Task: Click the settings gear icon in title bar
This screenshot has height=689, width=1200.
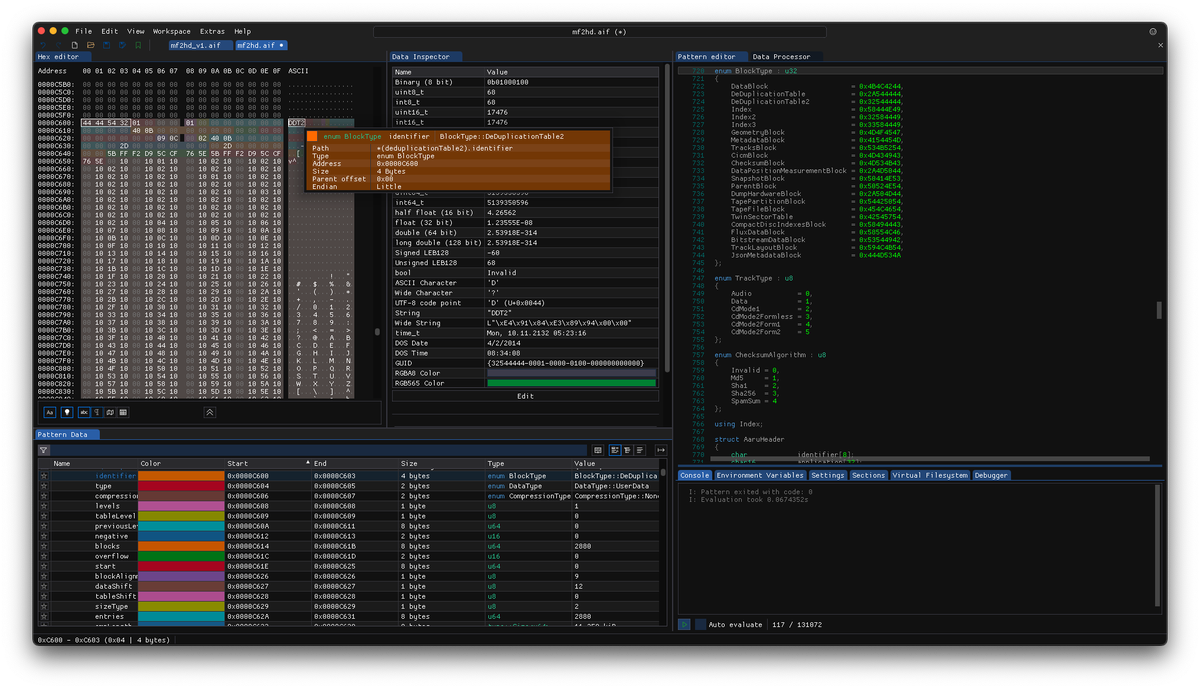Action: [1152, 31]
